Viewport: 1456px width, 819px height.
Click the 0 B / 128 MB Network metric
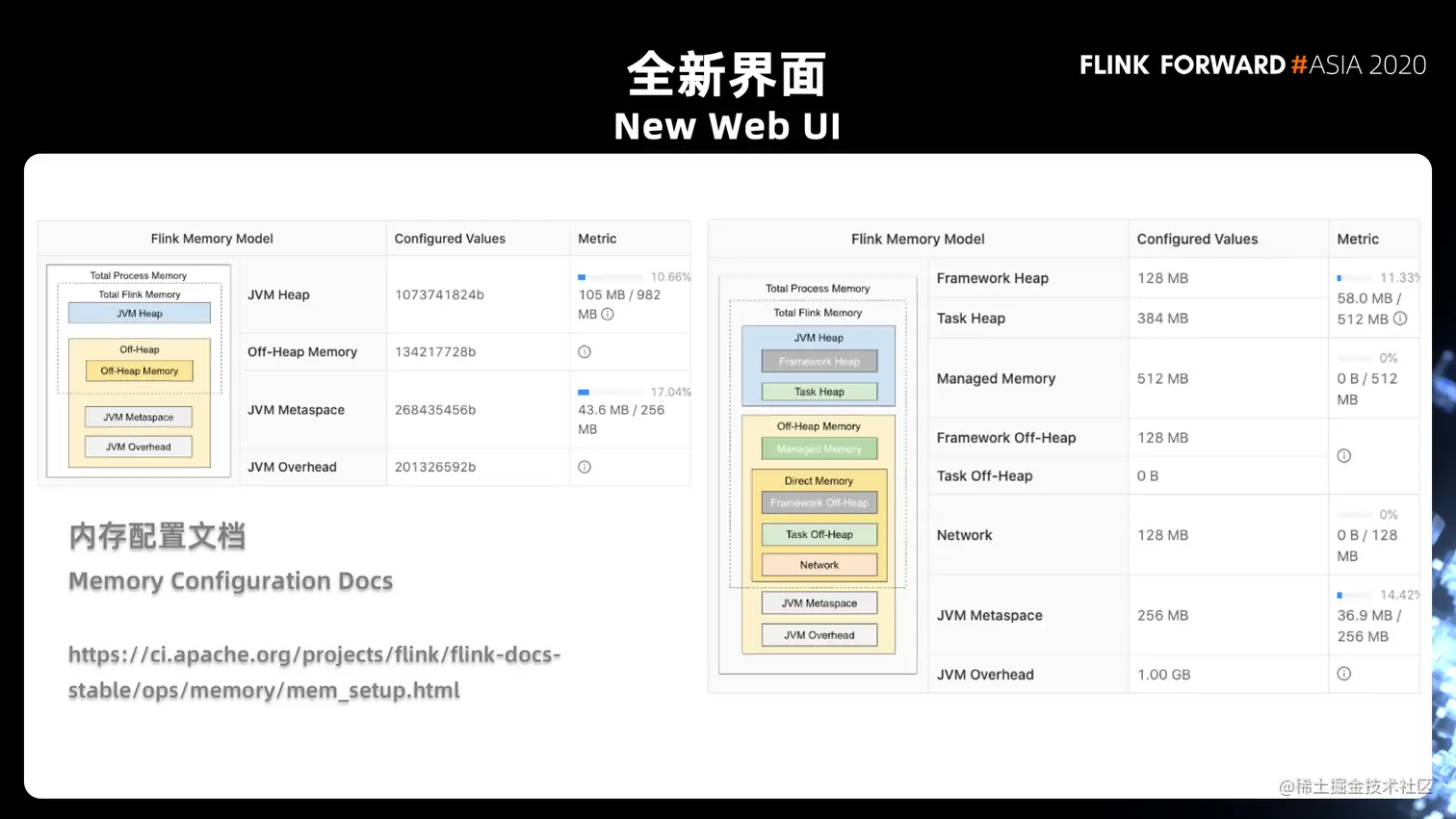1366,546
